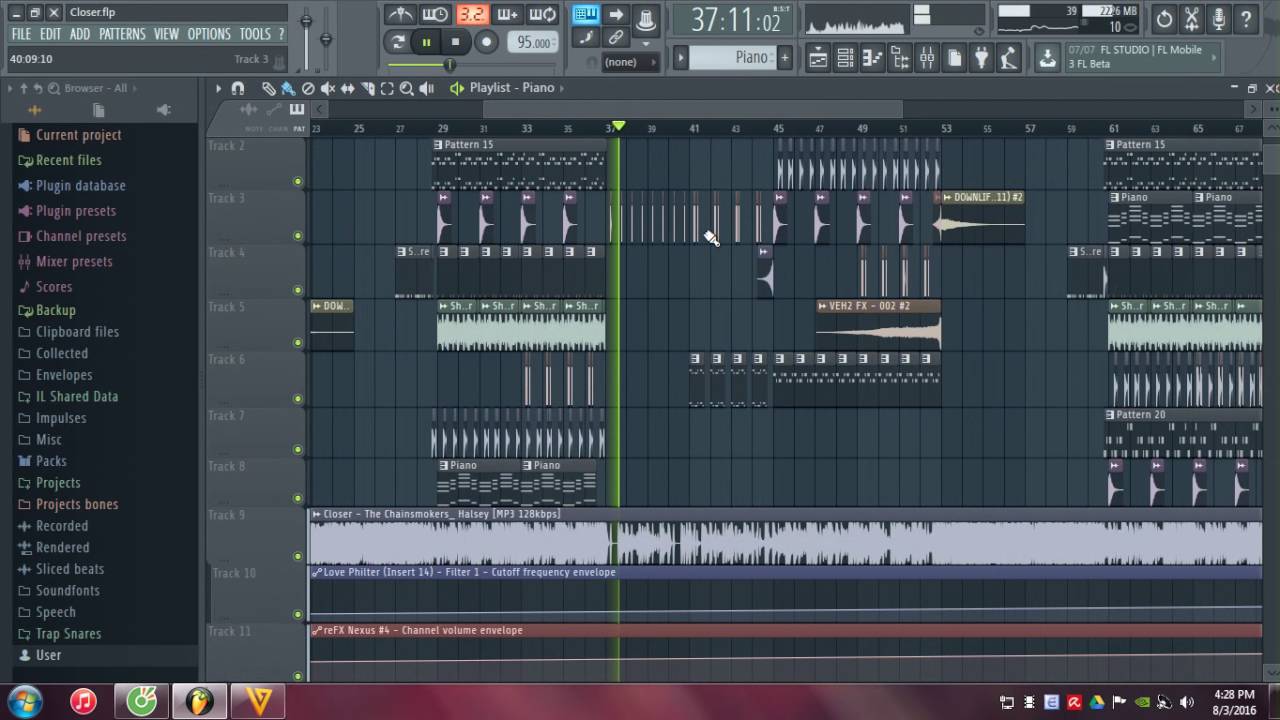1280x720 pixels.
Task: Click the link note grouping icon
Action: point(616,38)
